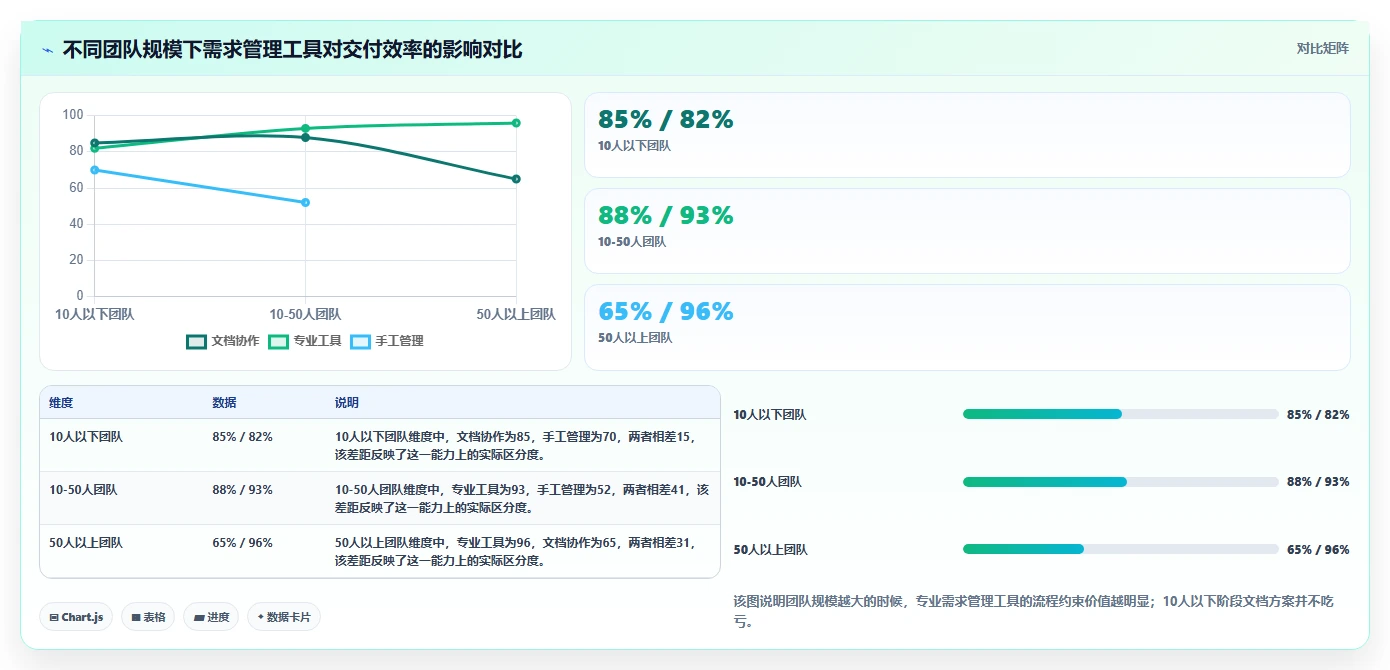Select the 88% / 93% data card
Screen dimensions: 1390x670
(967, 231)
